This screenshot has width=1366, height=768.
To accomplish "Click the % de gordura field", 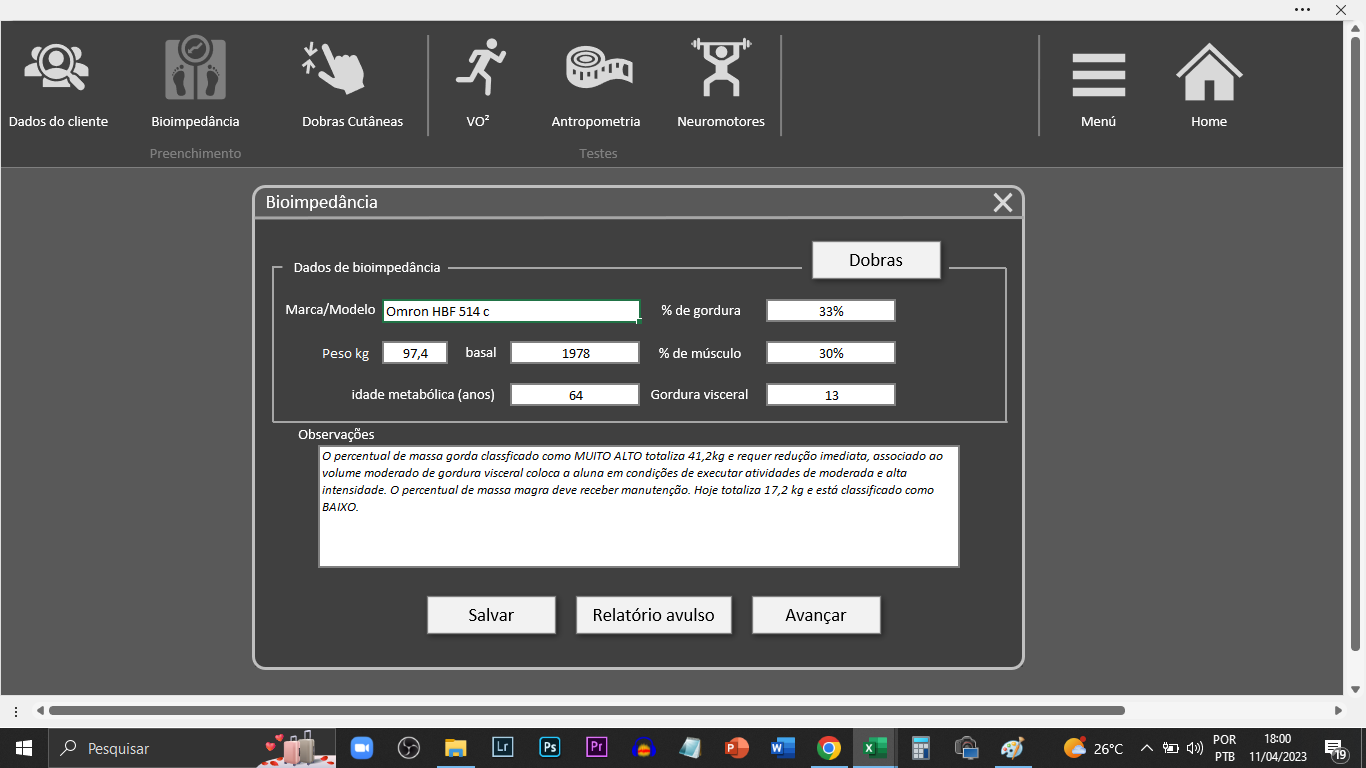I will tap(830, 311).
